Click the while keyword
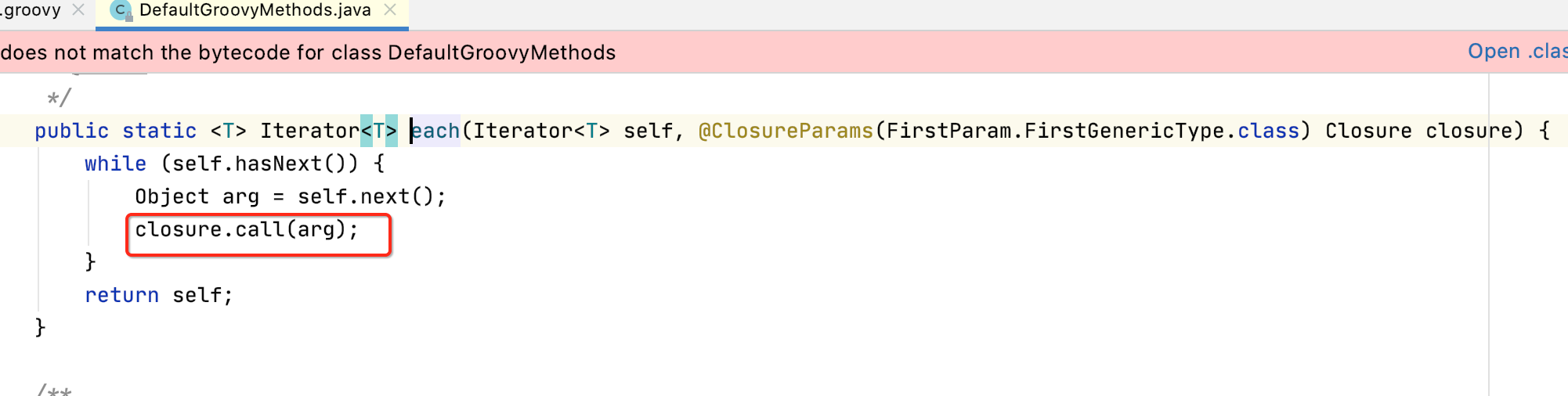This screenshot has height=396, width=1568. 115,164
